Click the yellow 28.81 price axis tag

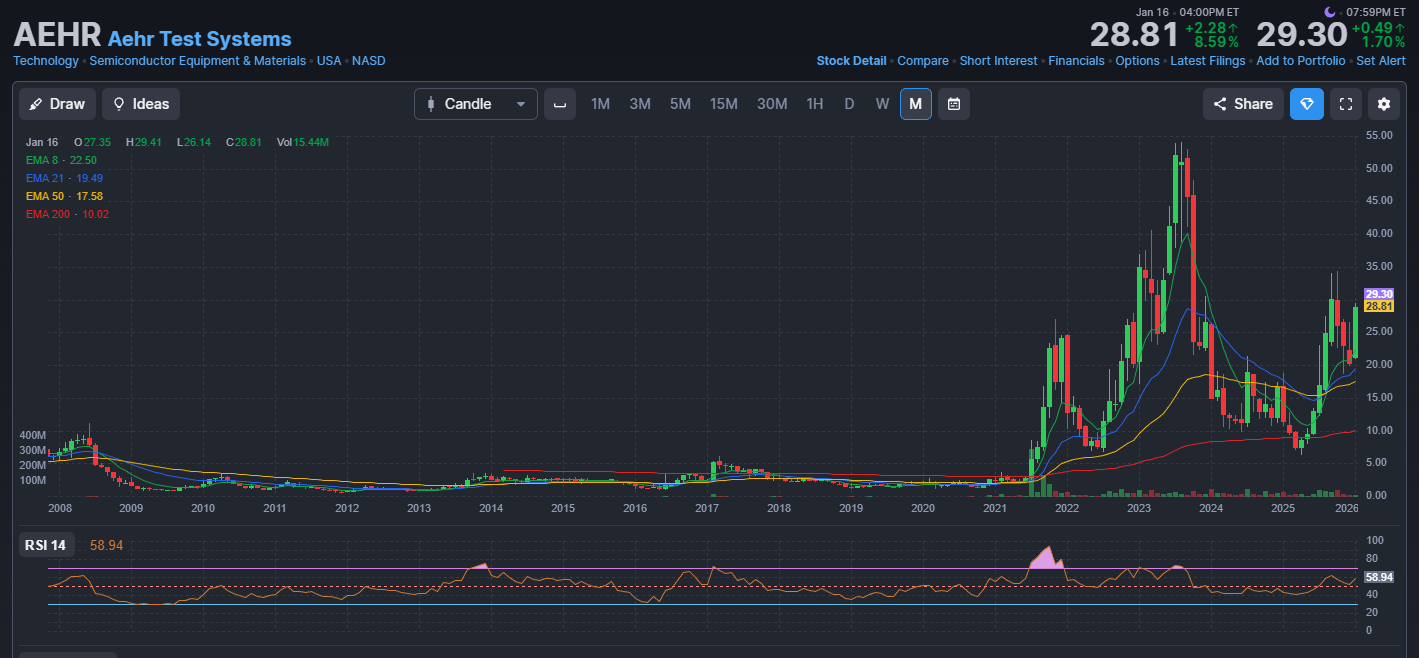coord(1378,306)
